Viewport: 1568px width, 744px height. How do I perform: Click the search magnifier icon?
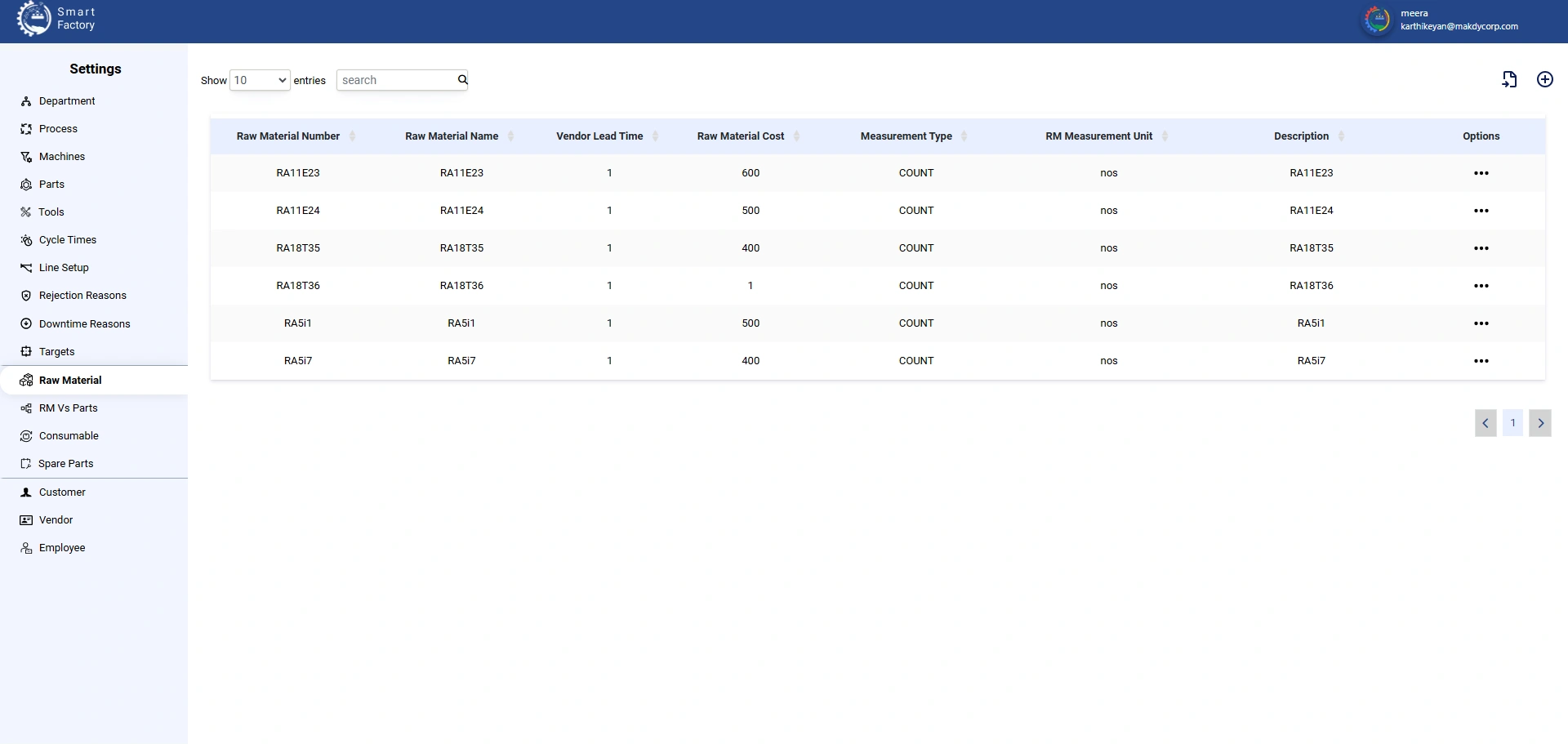(x=462, y=79)
